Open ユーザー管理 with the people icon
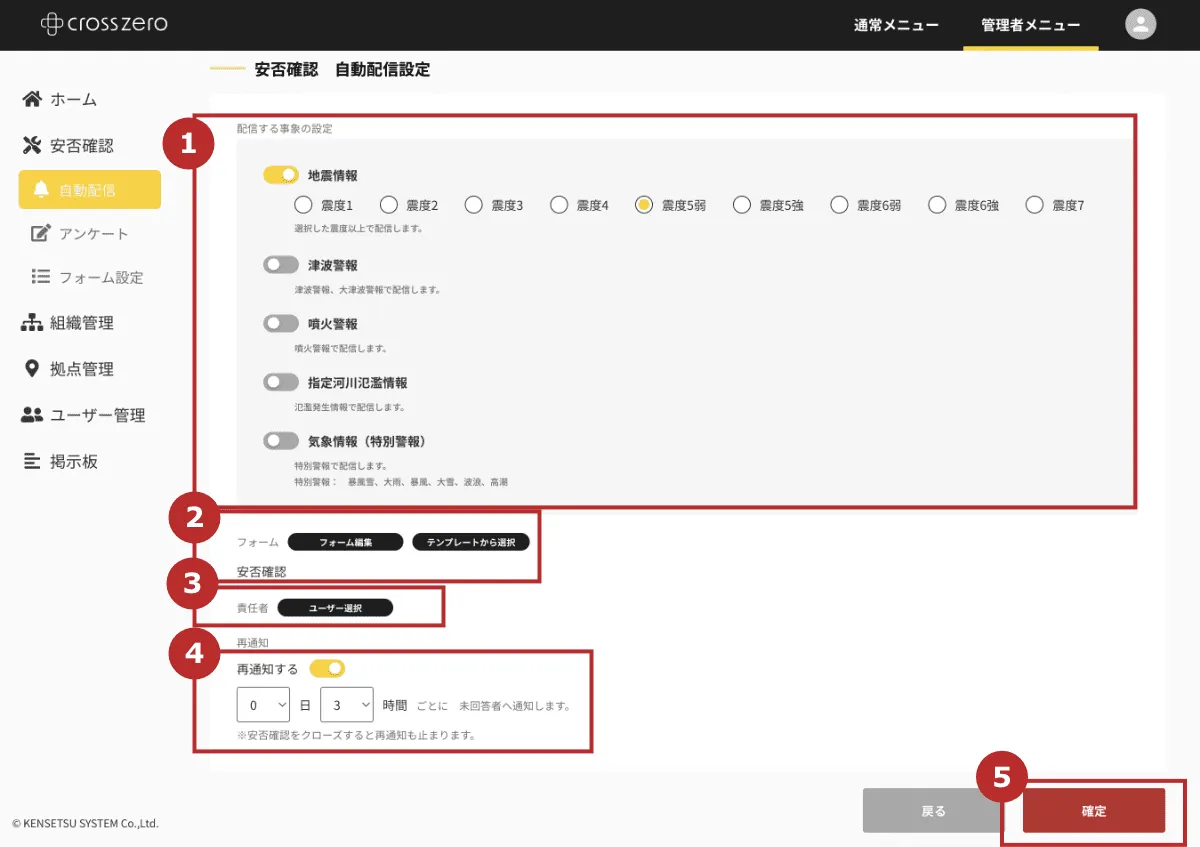The height and width of the screenshot is (847, 1200). [x=33, y=414]
